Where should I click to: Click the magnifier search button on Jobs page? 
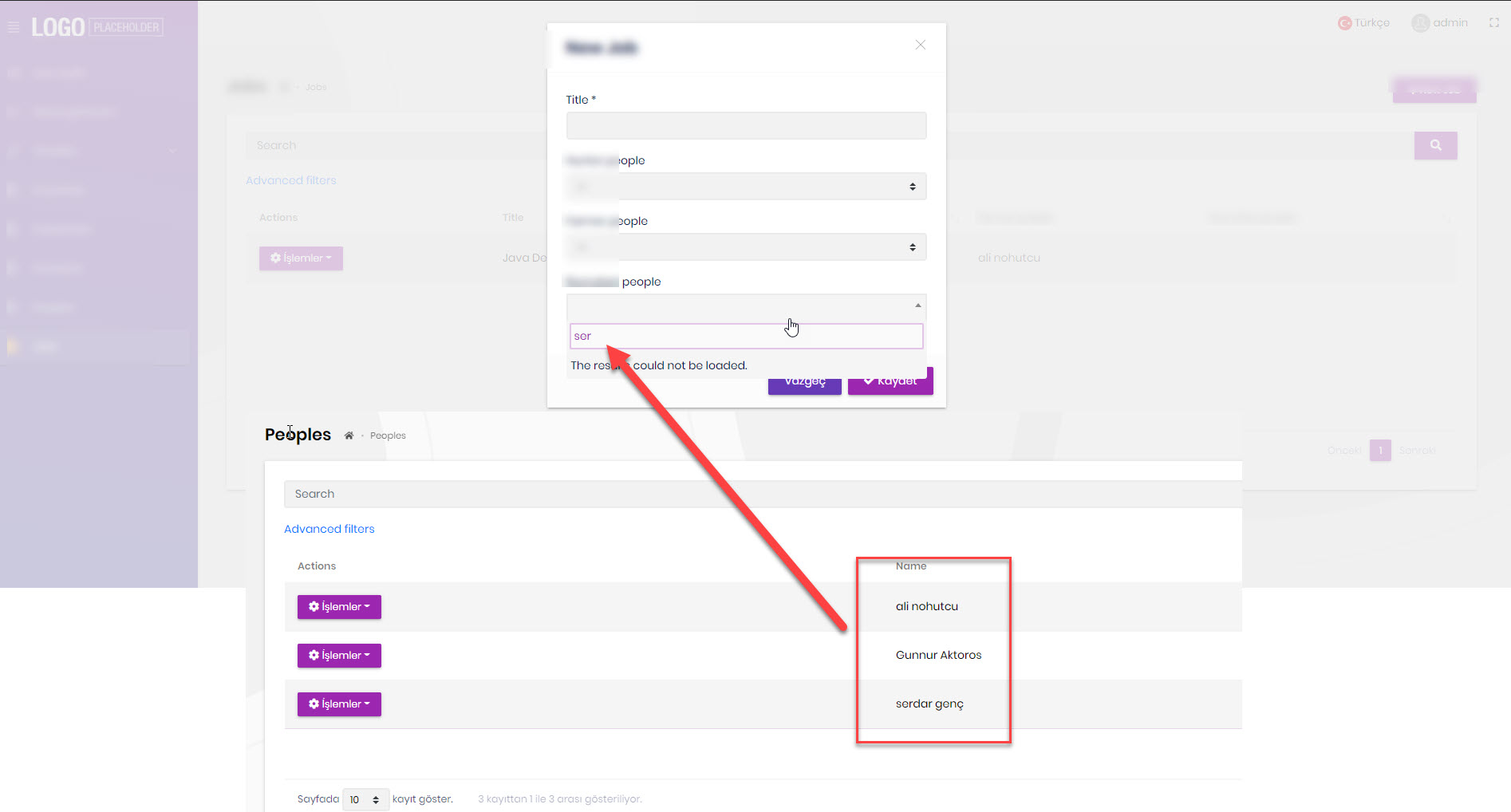tap(1435, 145)
